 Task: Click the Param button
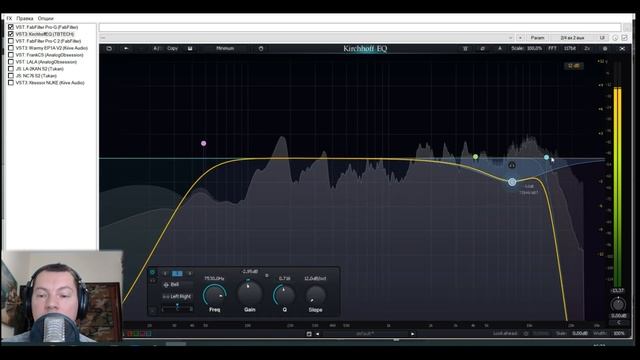pyautogui.click(x=538, y=38)
